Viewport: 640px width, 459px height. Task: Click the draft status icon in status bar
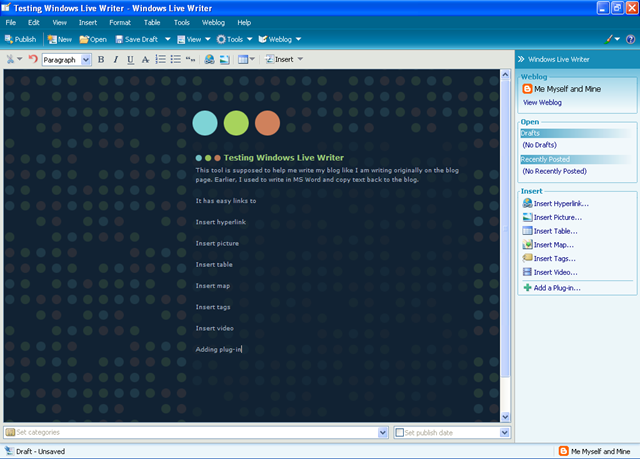[9, 451]
